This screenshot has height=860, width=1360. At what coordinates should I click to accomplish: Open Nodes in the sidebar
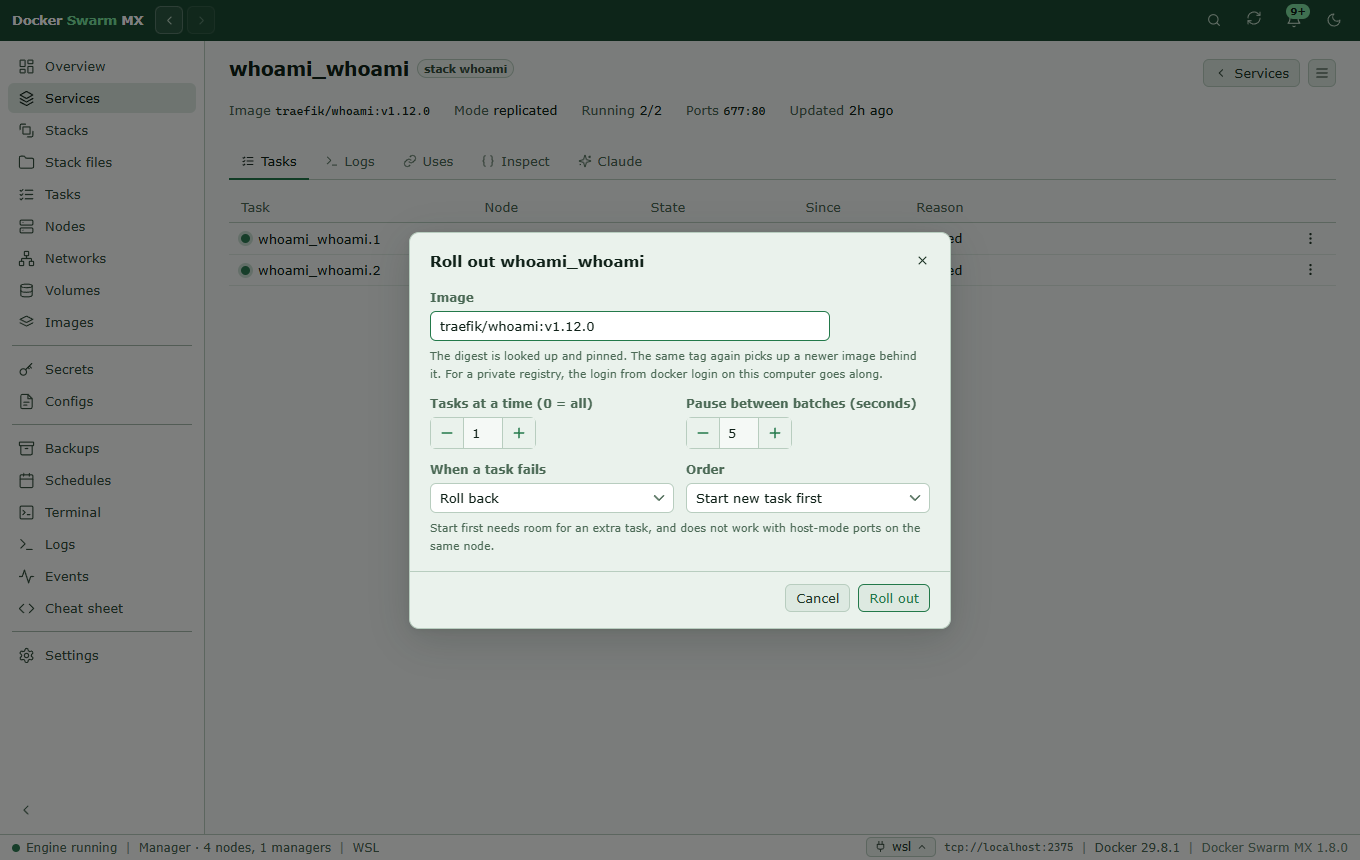click(x=102, y=226)
